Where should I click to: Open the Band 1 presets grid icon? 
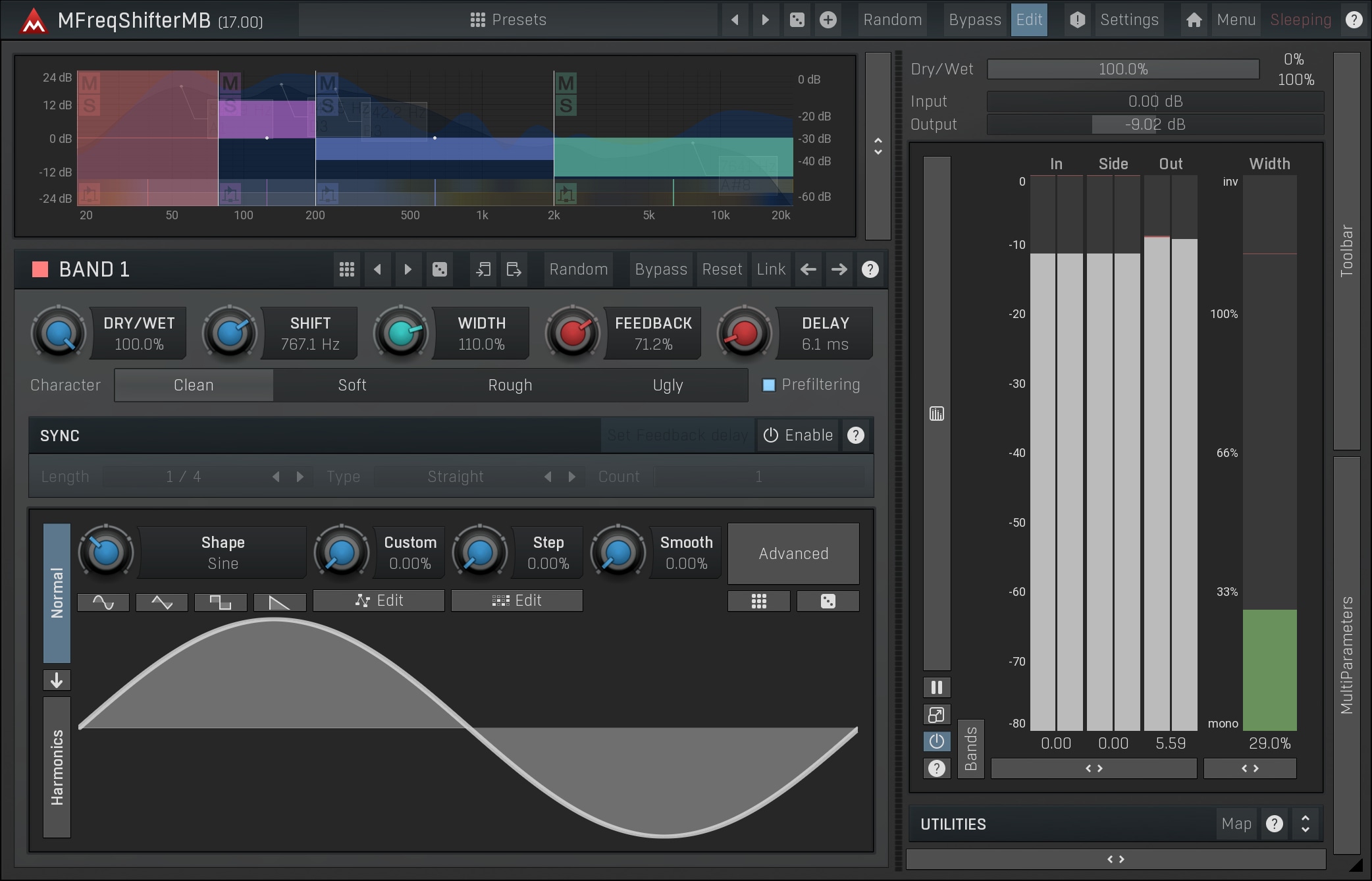click(347, 269)
